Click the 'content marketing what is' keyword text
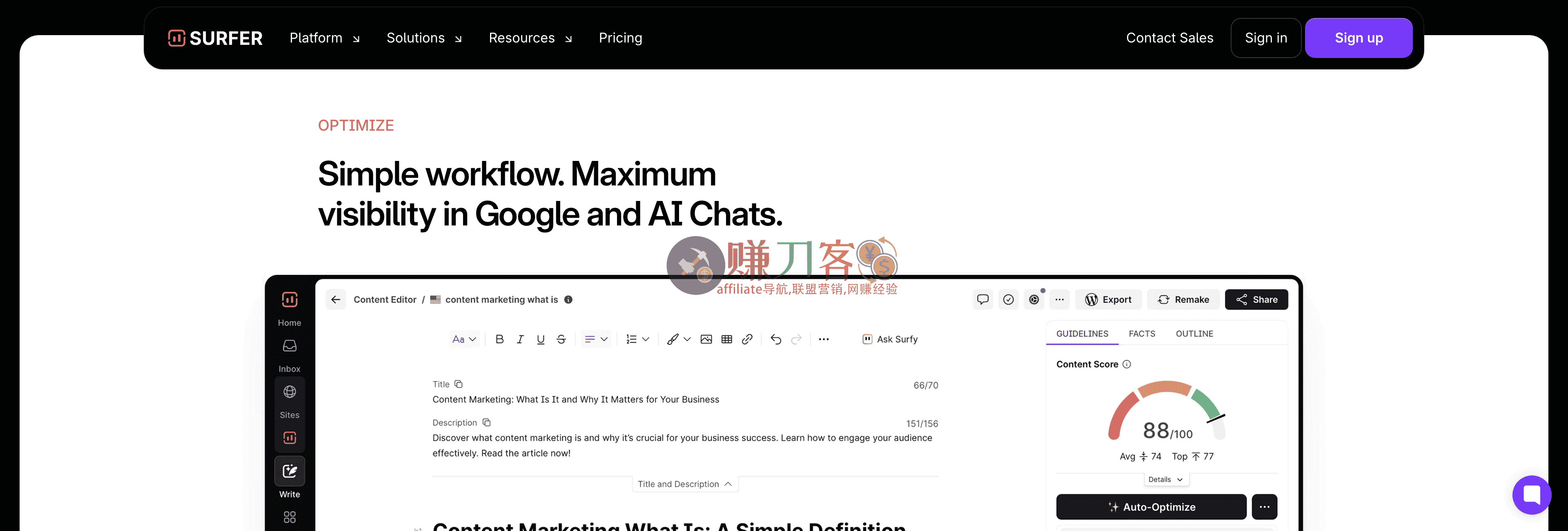This screenshot has height=531, width=1568. 501,299
